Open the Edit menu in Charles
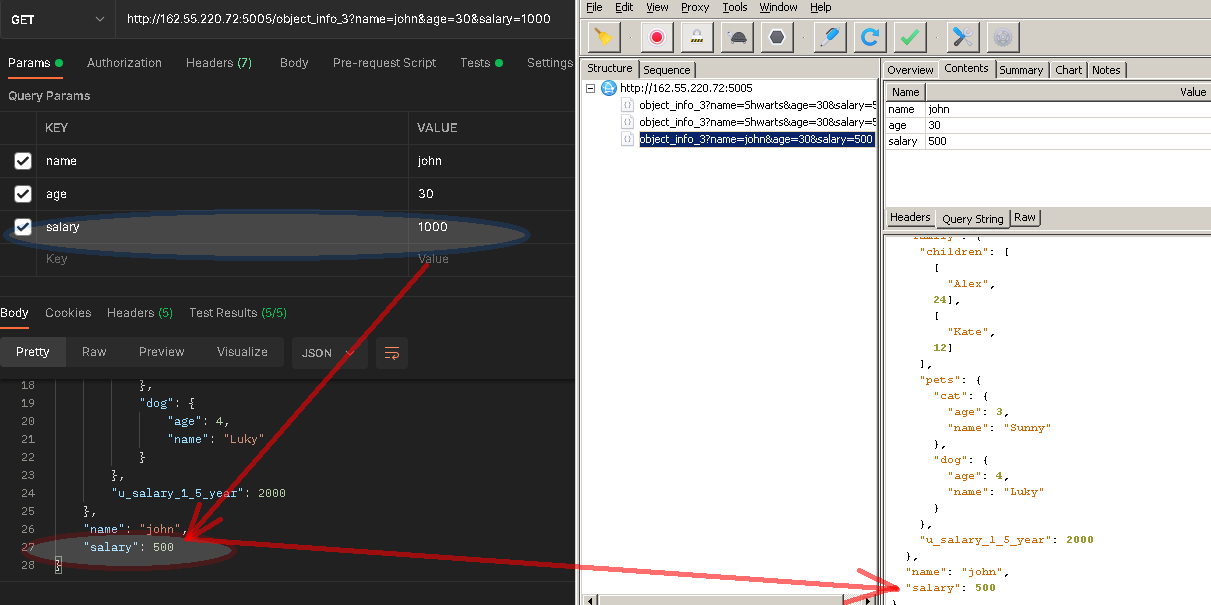1211x605 pixels. [x=625, y=7]
